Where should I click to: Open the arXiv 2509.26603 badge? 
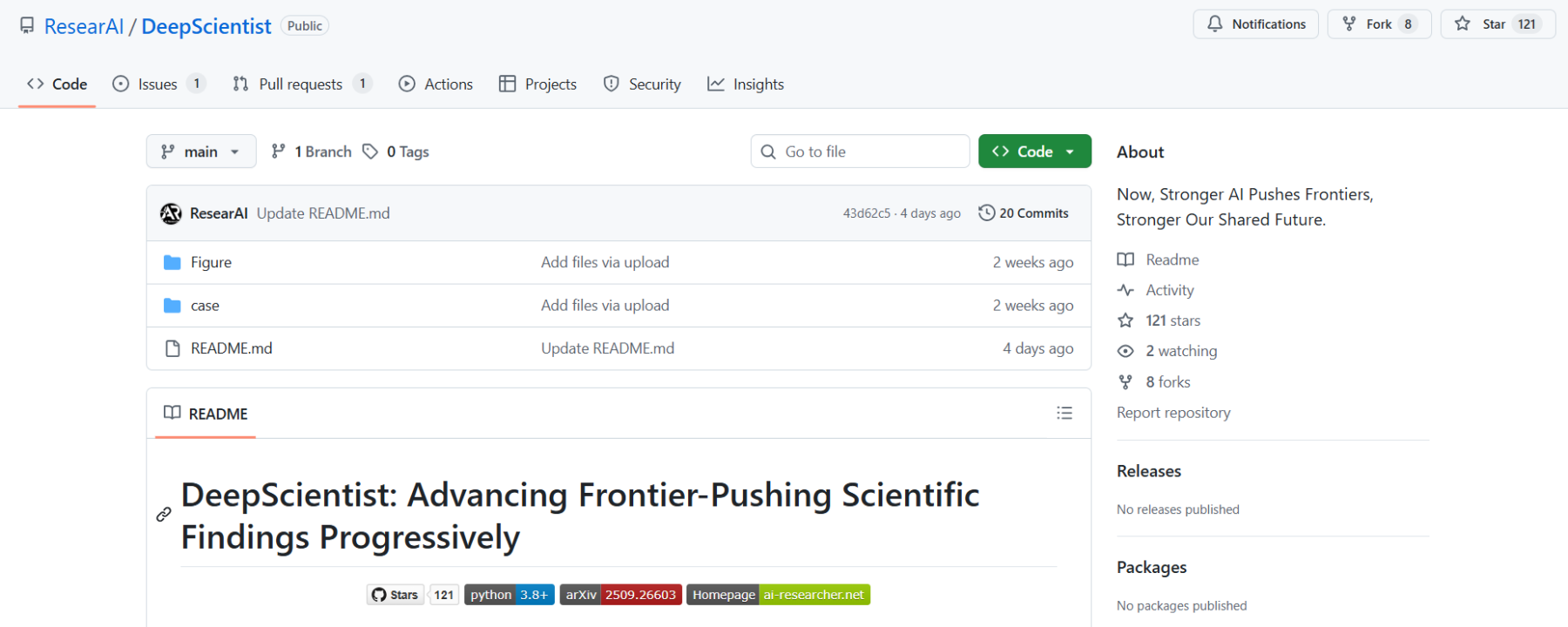click(x=619, y=595)
